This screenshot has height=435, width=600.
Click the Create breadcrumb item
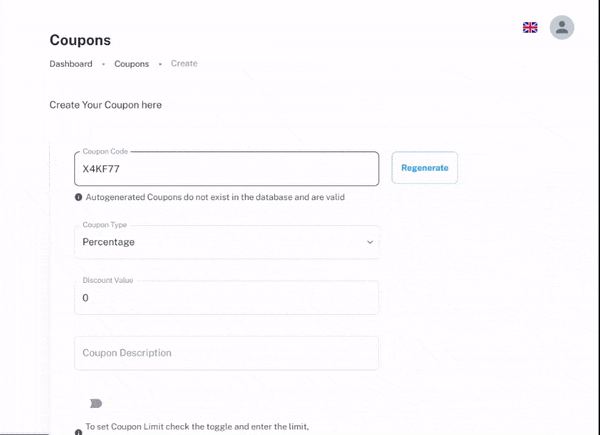point(184,64)
